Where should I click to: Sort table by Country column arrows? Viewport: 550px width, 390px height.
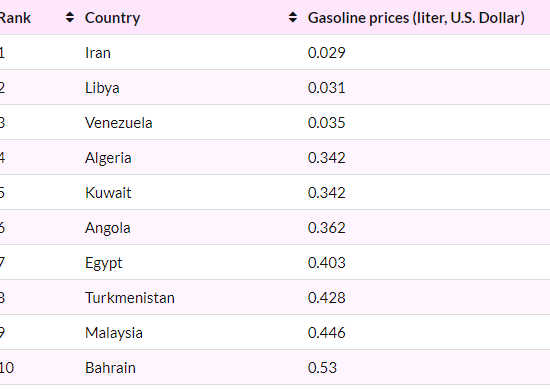click(293, 17)
